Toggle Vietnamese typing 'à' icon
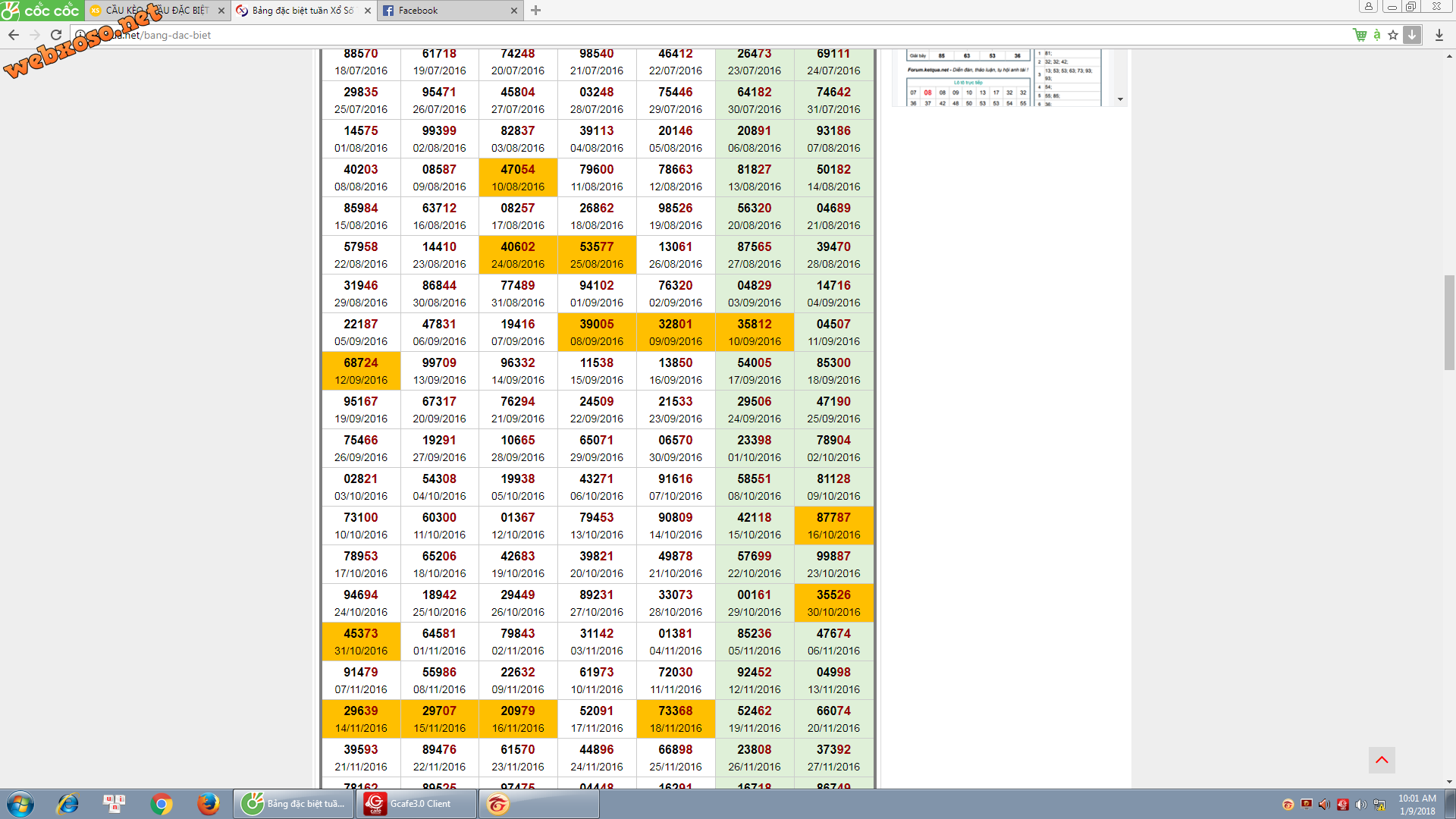 tap(1377, 35)
